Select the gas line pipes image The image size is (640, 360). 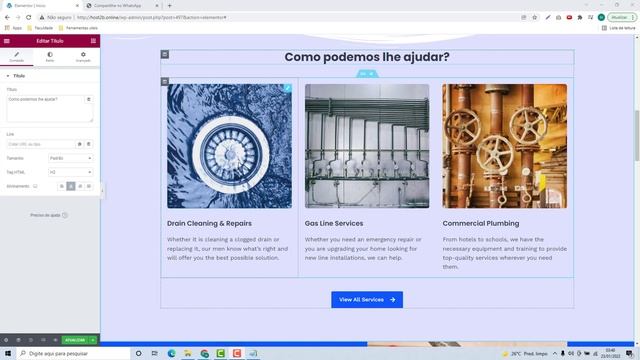pyautogui.click(x=367, y=146)
